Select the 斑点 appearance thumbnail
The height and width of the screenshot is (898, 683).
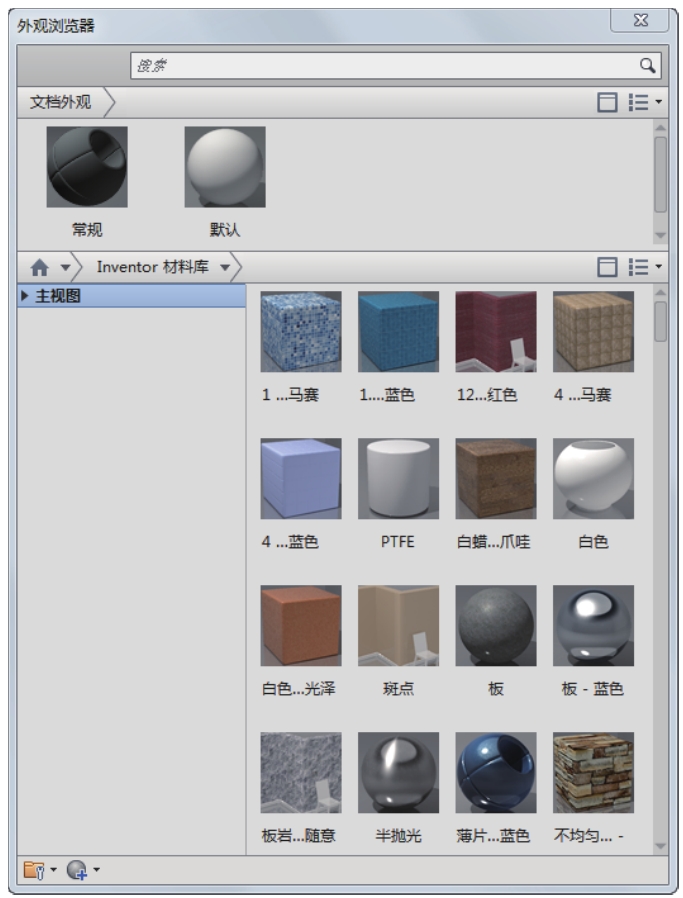[398, 625]
